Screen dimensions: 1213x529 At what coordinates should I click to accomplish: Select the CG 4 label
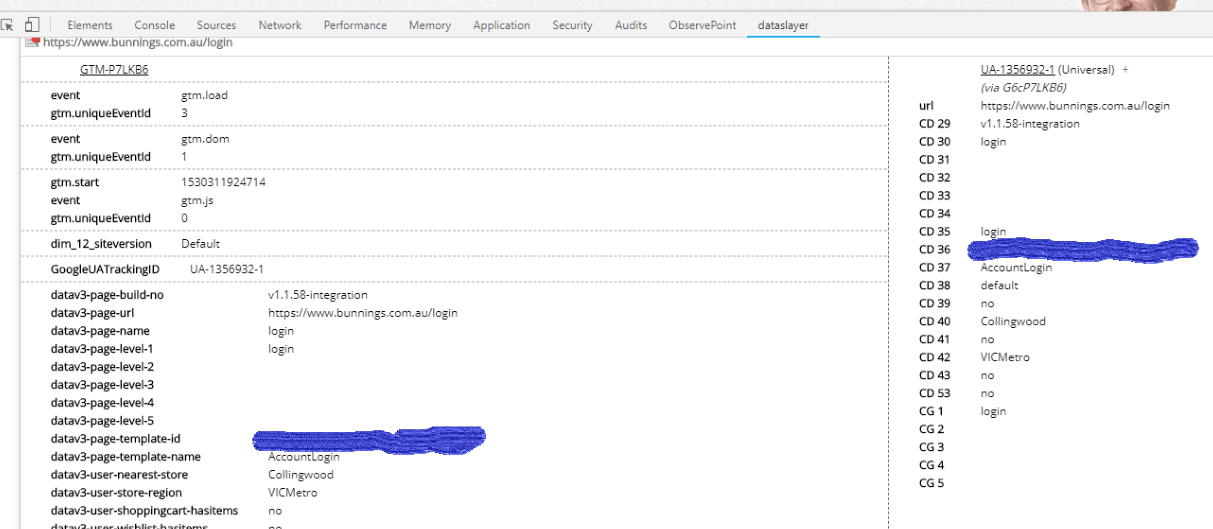[x=931, y=466]
